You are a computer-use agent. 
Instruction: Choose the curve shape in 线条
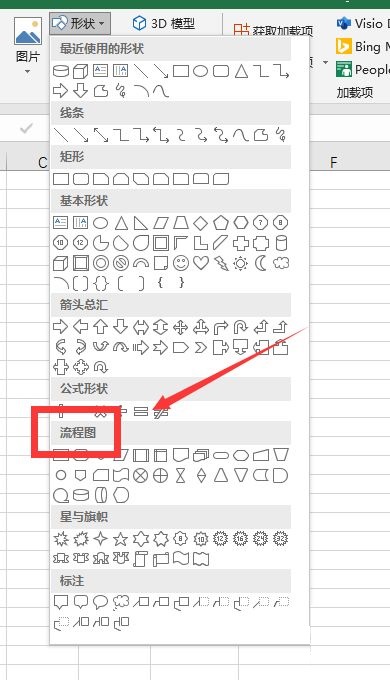(240, 135)
